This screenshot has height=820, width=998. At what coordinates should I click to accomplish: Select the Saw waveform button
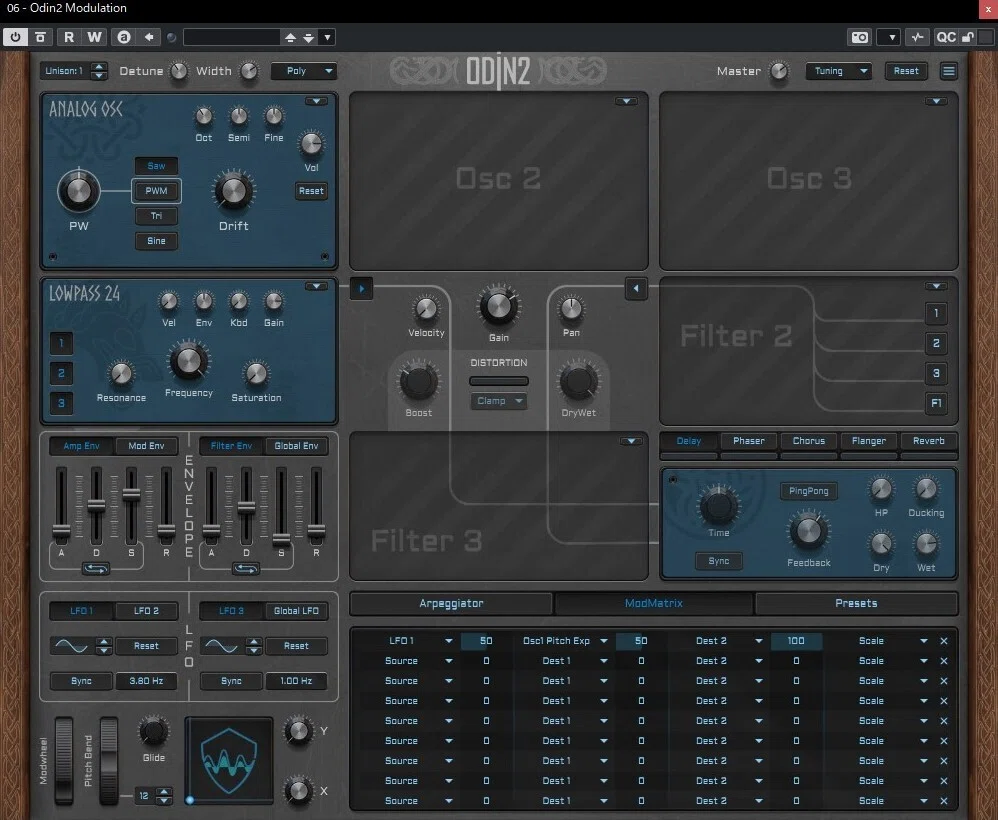156,166
